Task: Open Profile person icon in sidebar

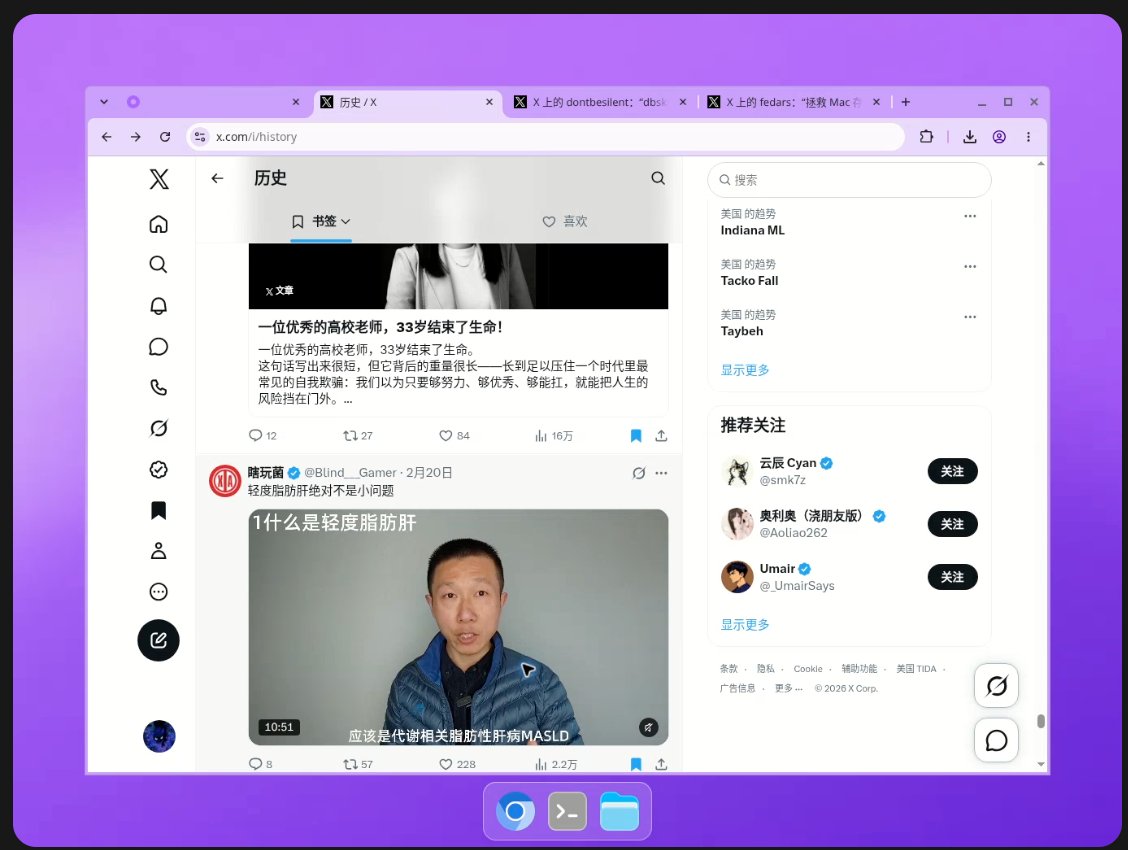Action: click(158, 551)
